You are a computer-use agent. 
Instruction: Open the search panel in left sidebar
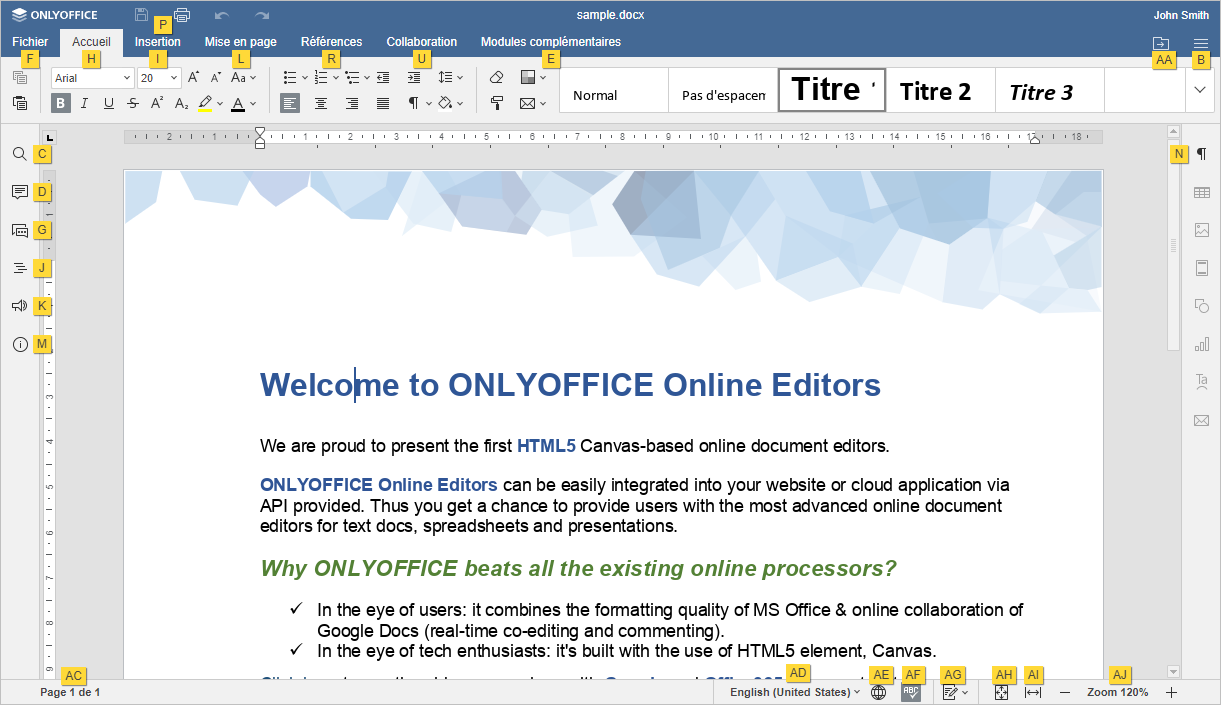coord(19,154)
